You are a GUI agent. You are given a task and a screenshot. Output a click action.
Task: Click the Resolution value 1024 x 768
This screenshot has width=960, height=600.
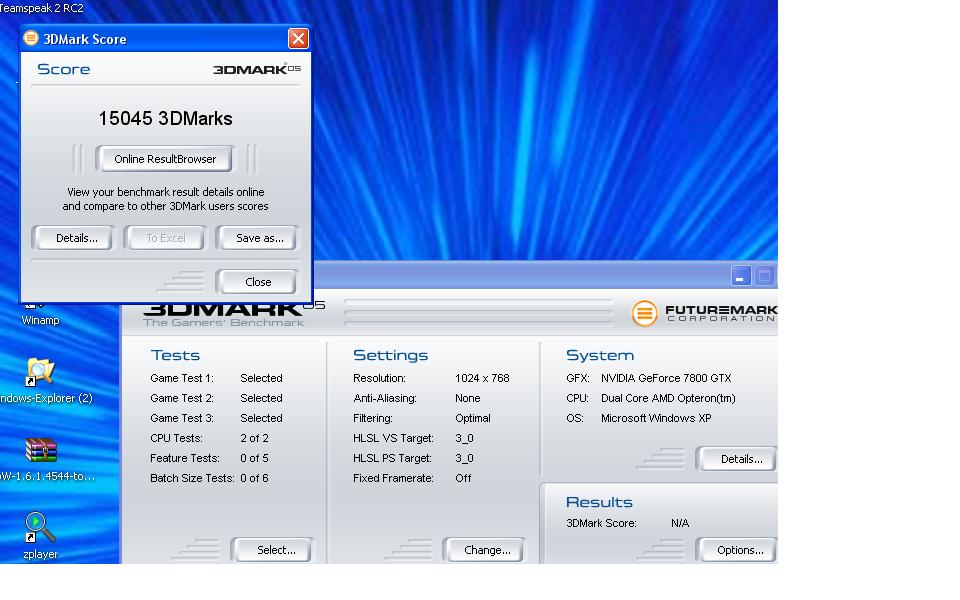[482, 378]
